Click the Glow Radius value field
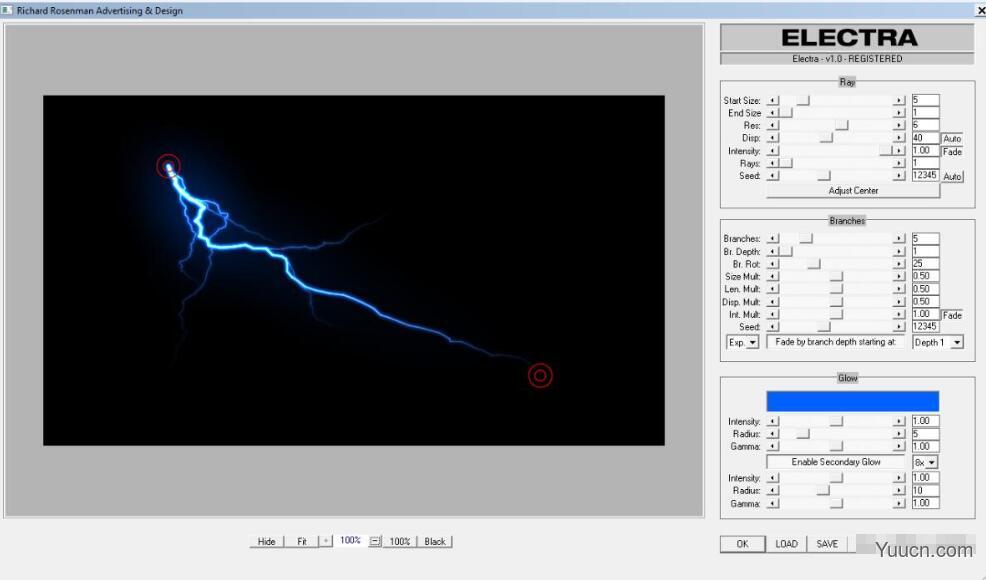This screenshot has width=986, height=580. tap(926, 433)
